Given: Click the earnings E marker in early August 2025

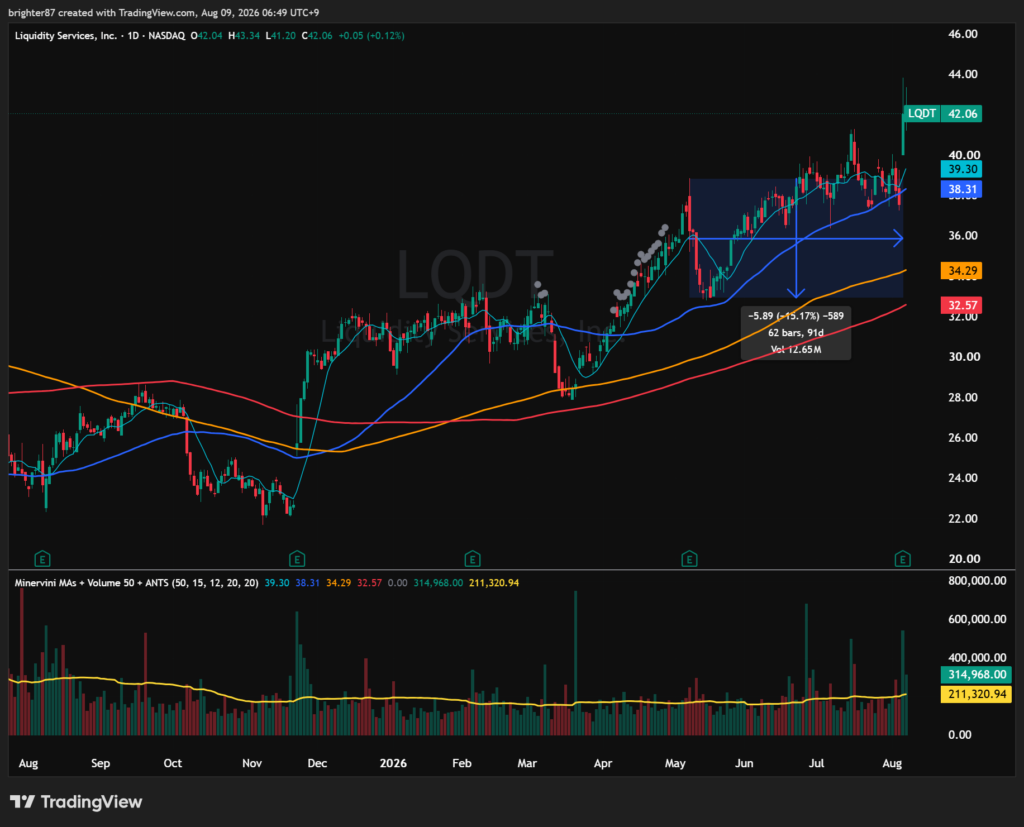Looking at the screenshot, I should [x=42, y=559].
